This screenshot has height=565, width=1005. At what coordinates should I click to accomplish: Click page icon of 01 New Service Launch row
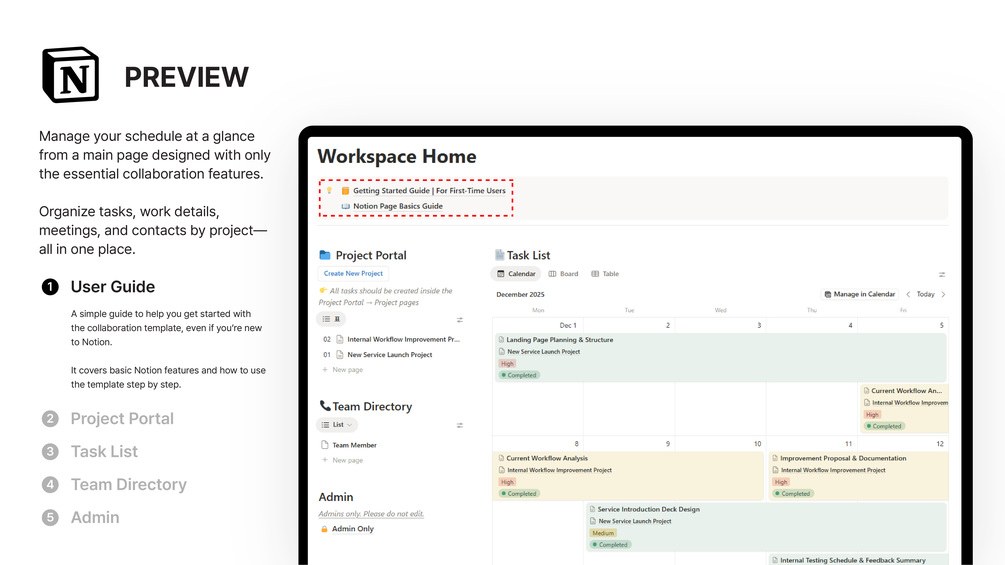pyautogui.click(x=340, y=355)
